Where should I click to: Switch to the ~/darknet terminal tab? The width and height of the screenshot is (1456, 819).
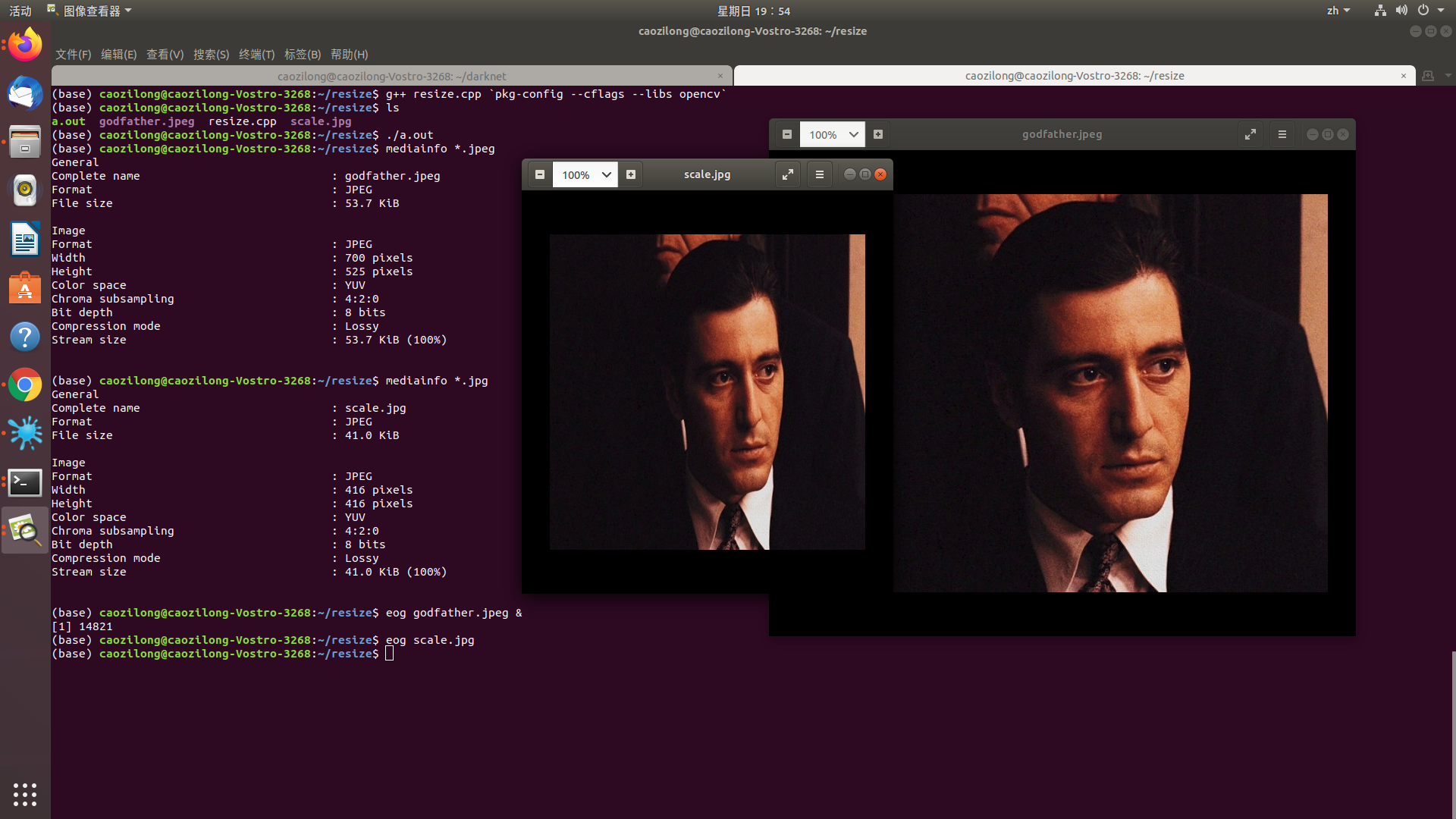(x=391, y=76)
